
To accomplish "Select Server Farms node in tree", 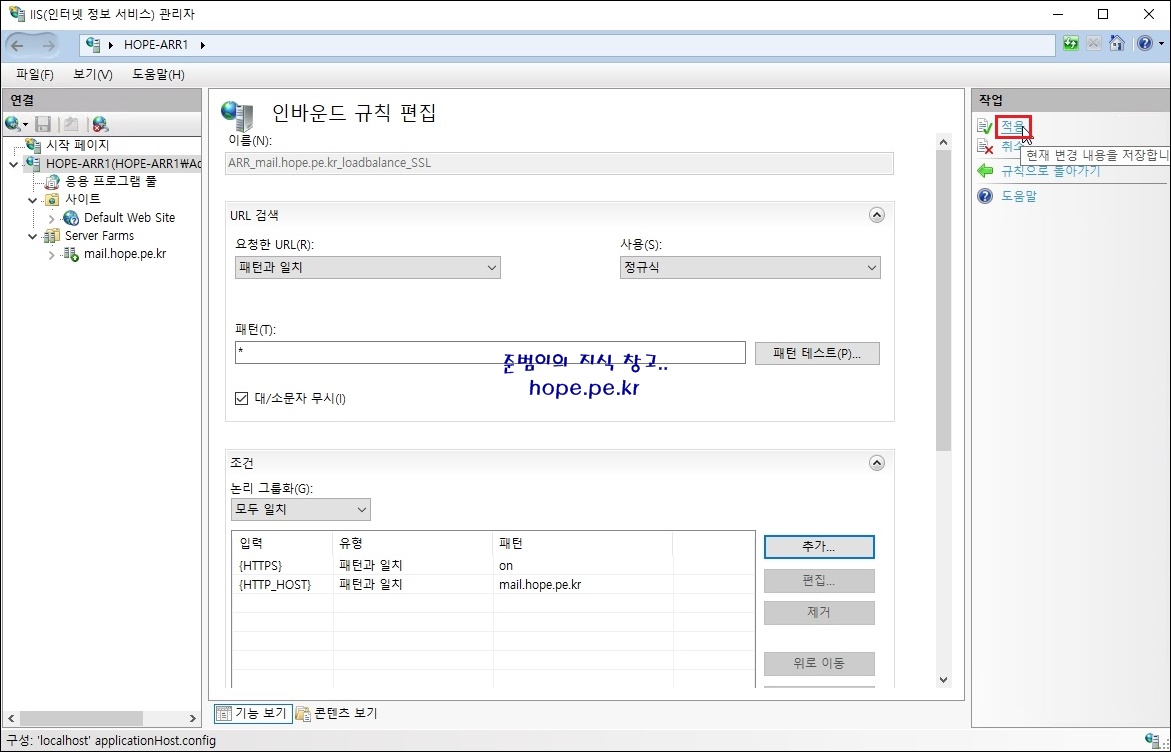I will click(99, 235).
